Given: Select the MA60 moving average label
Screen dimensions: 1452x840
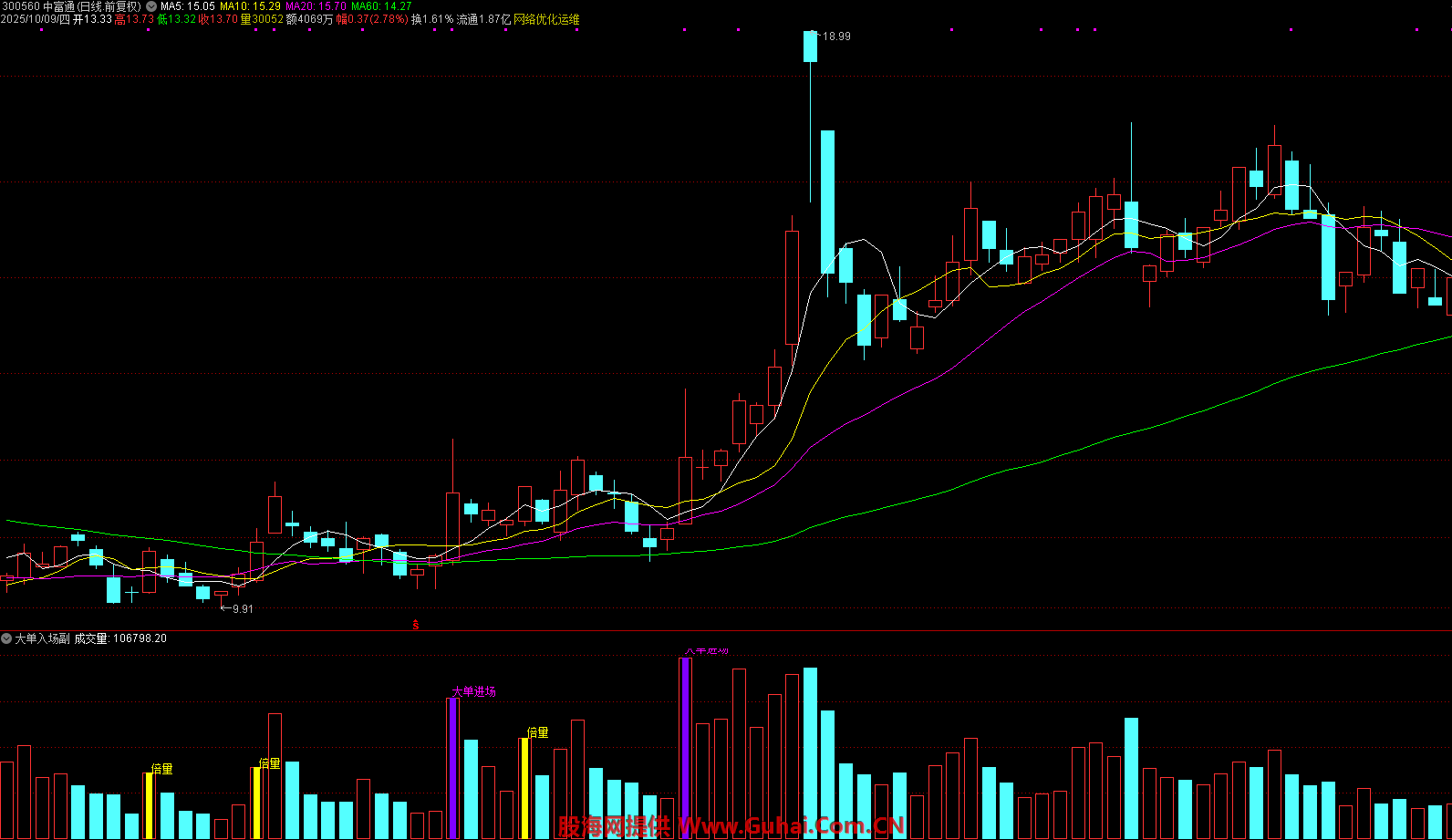Looking at the screenshot, I should 381,6.
